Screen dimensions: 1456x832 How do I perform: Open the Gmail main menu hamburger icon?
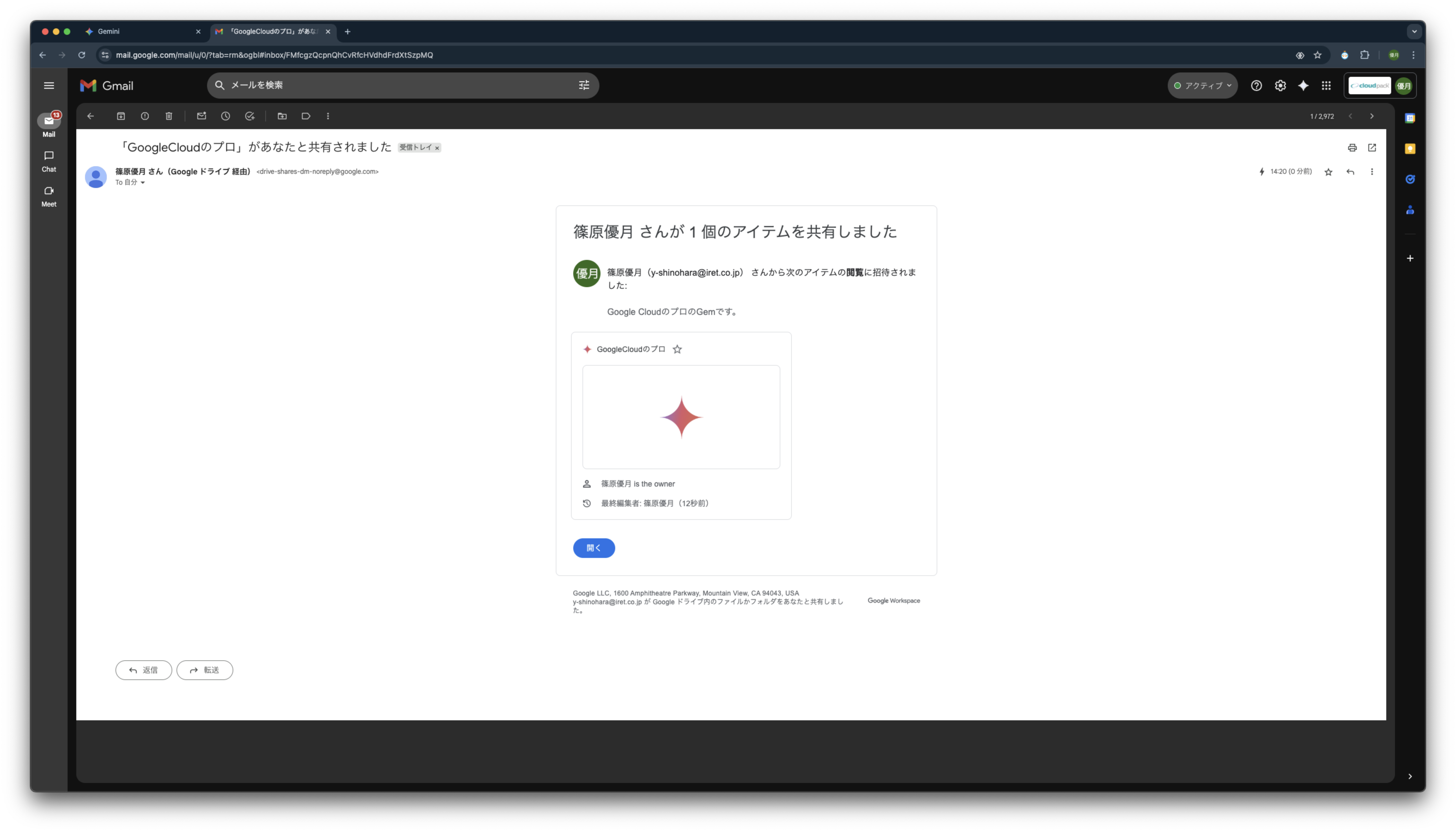coord(49,86)
